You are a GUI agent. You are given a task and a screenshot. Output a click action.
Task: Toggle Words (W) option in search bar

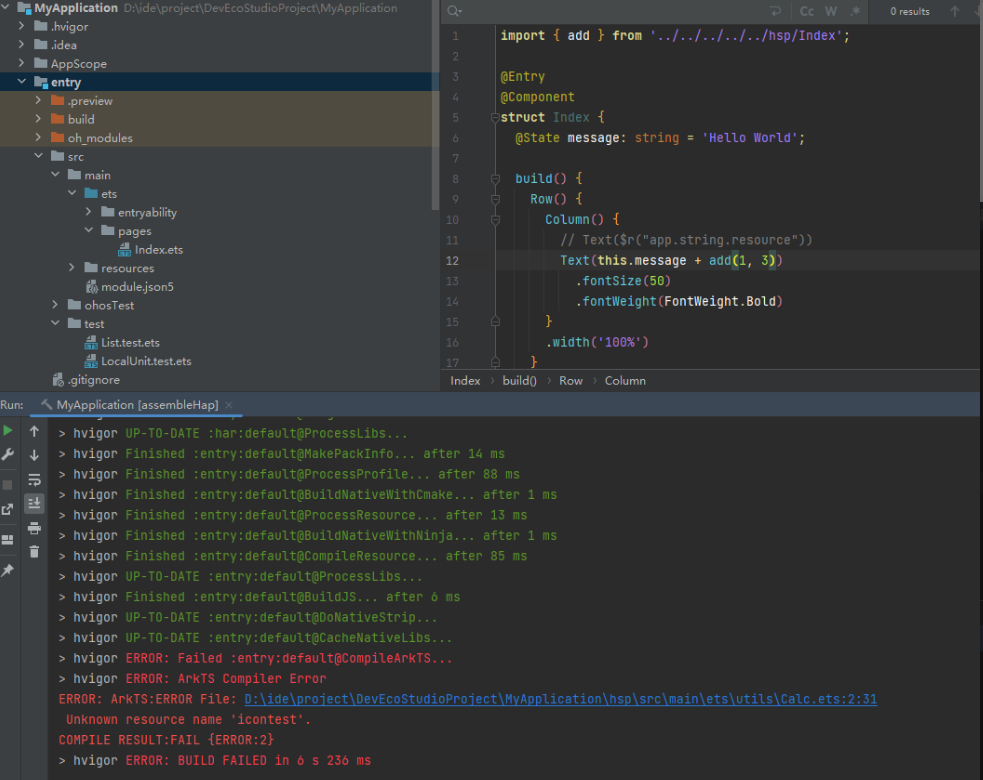click(831, 11)
